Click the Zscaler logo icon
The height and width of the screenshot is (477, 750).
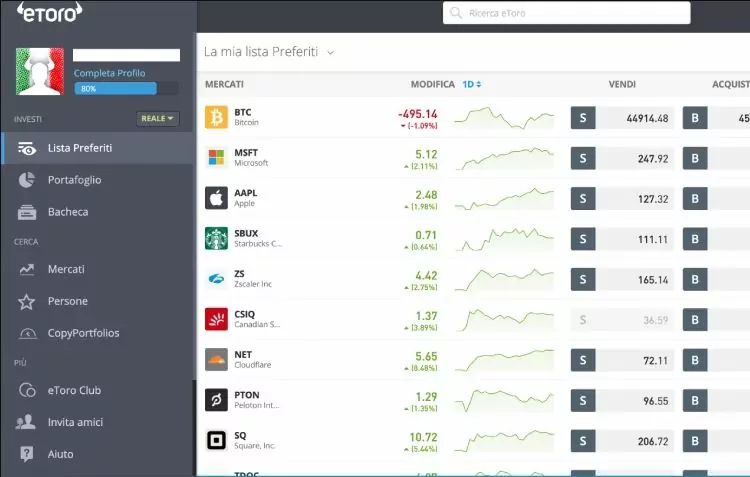point(216,279)
